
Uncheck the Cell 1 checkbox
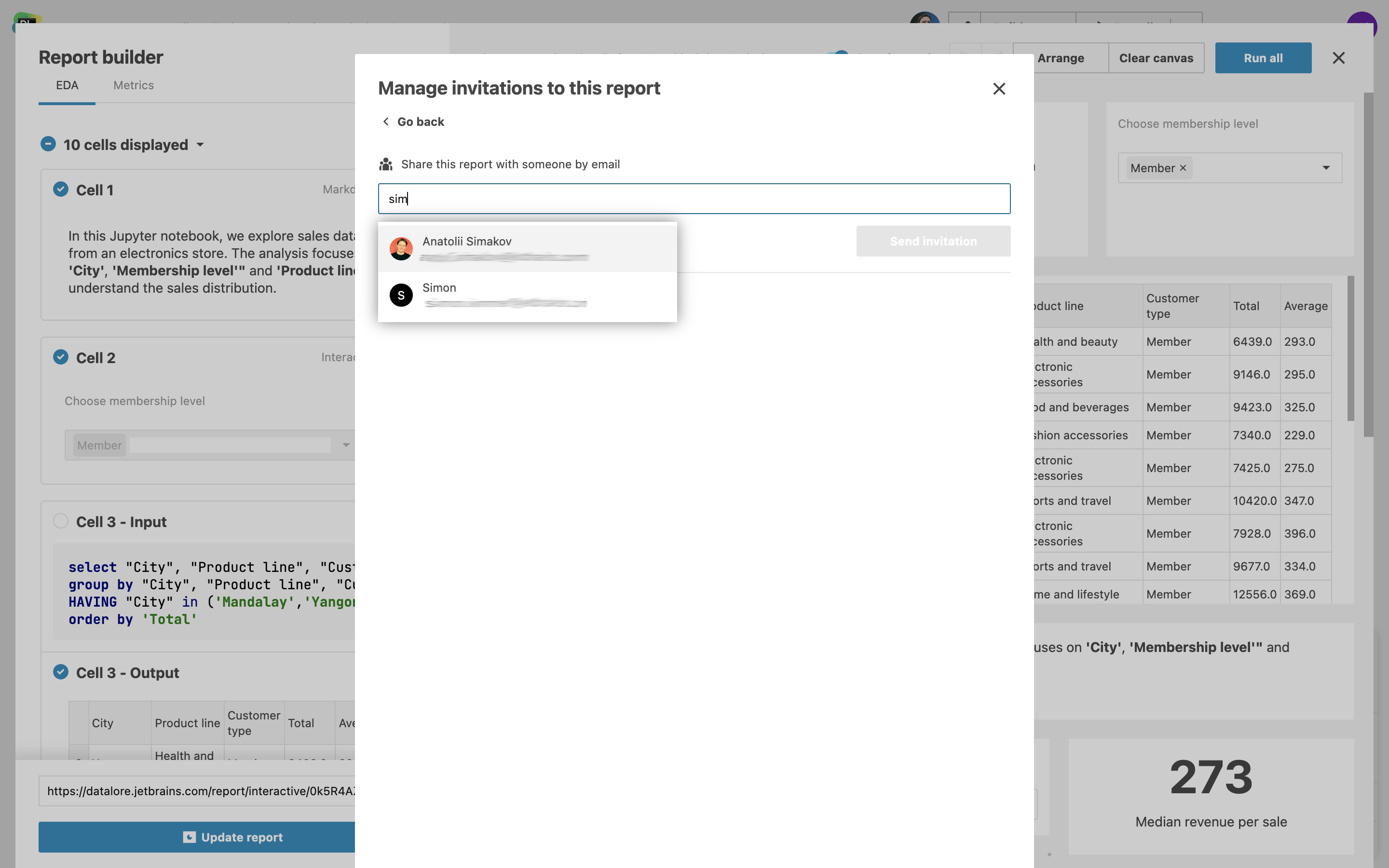coord(61,190)
